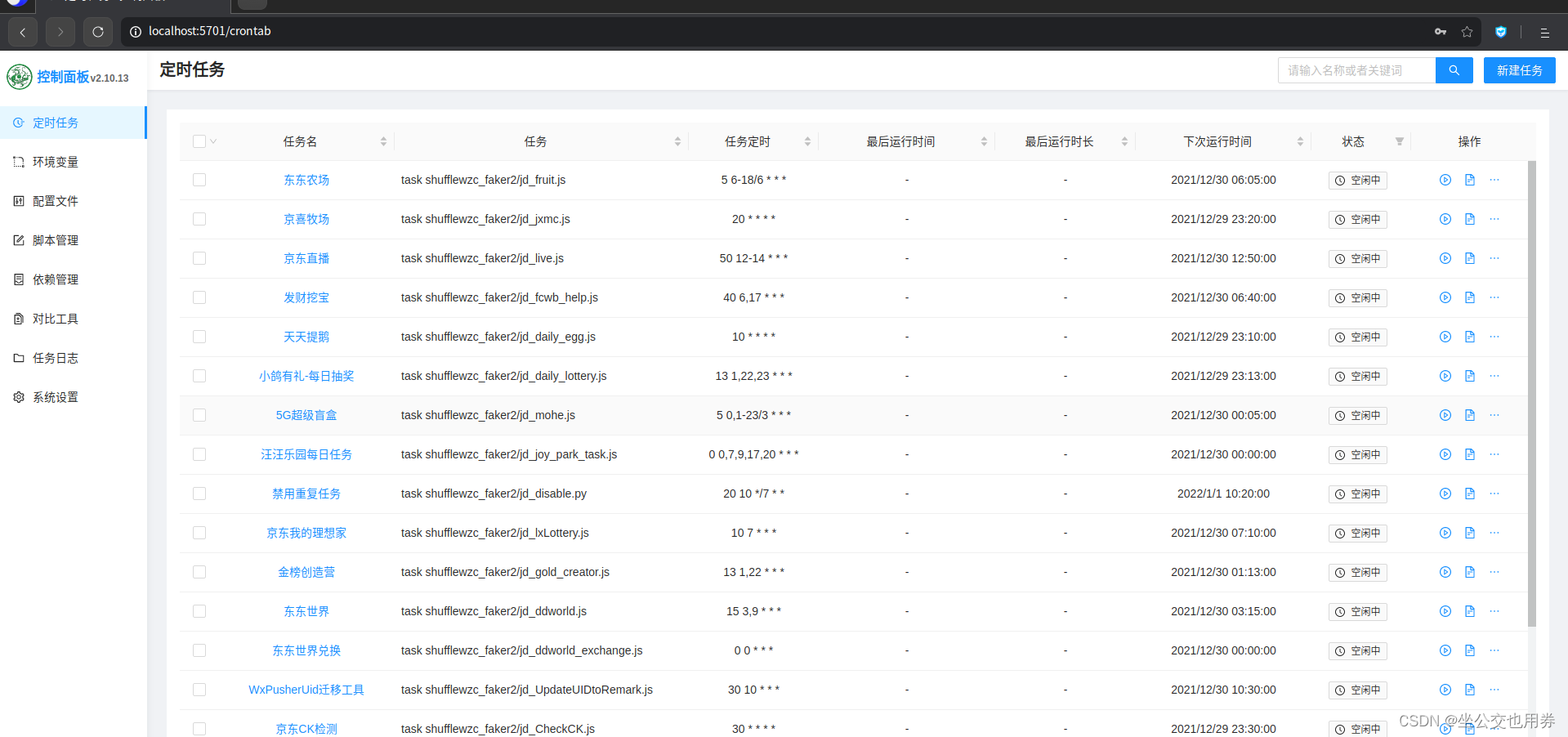Viewport: 1568px width, 737px height.
Task: Open 环境变量 in the sidebar
Action: pyautogui.click(x=74, y=162)
